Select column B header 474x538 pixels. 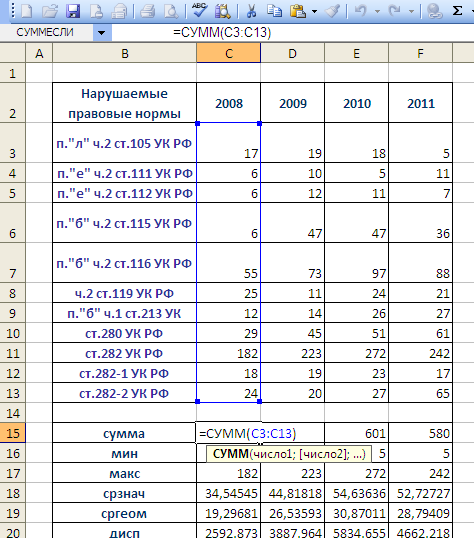tap(125, 54)
